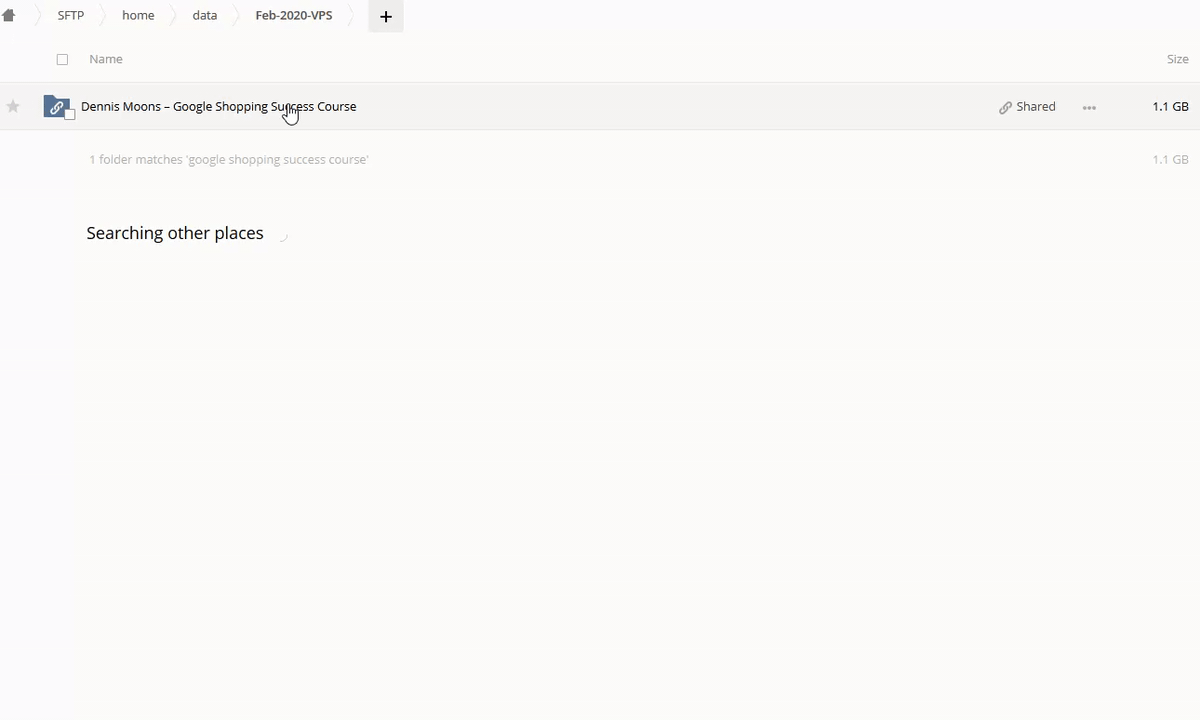Click the Shared button on the folder row
The height and width of the screenshot is (720, 1200).
pos(1027,106)
